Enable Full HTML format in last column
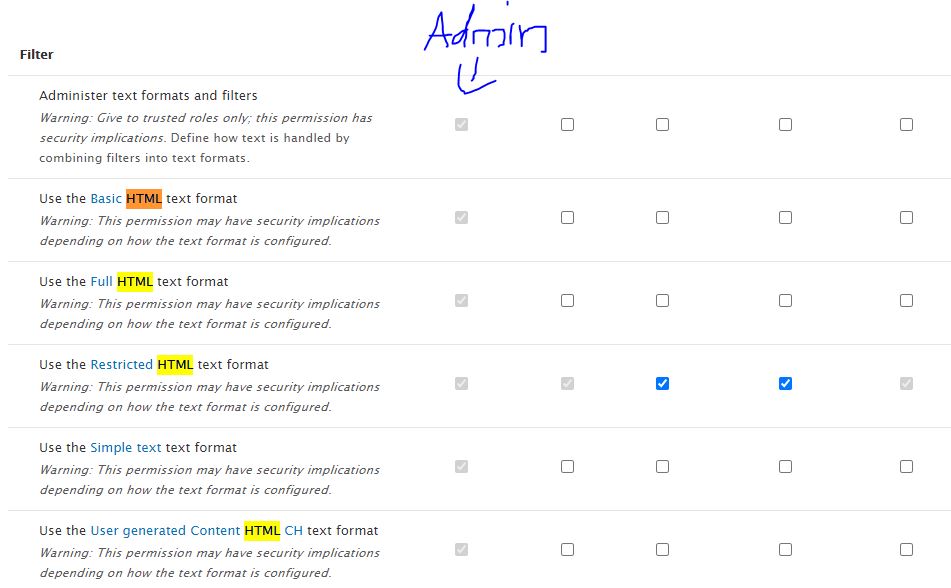This screenshot has height=588, width=951. 906,301
